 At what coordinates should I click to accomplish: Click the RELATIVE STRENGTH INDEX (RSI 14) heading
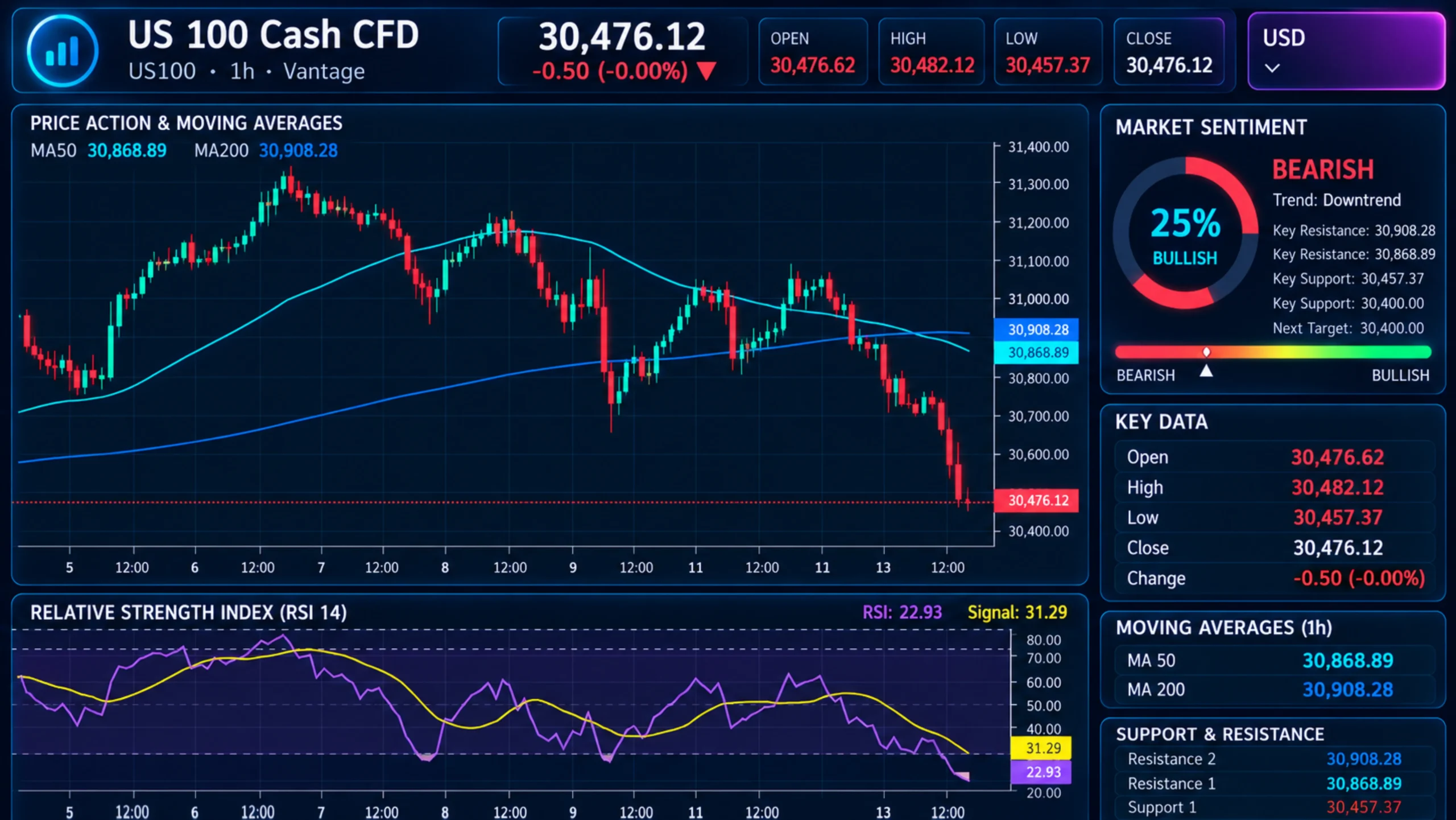[x=188, y=613]
